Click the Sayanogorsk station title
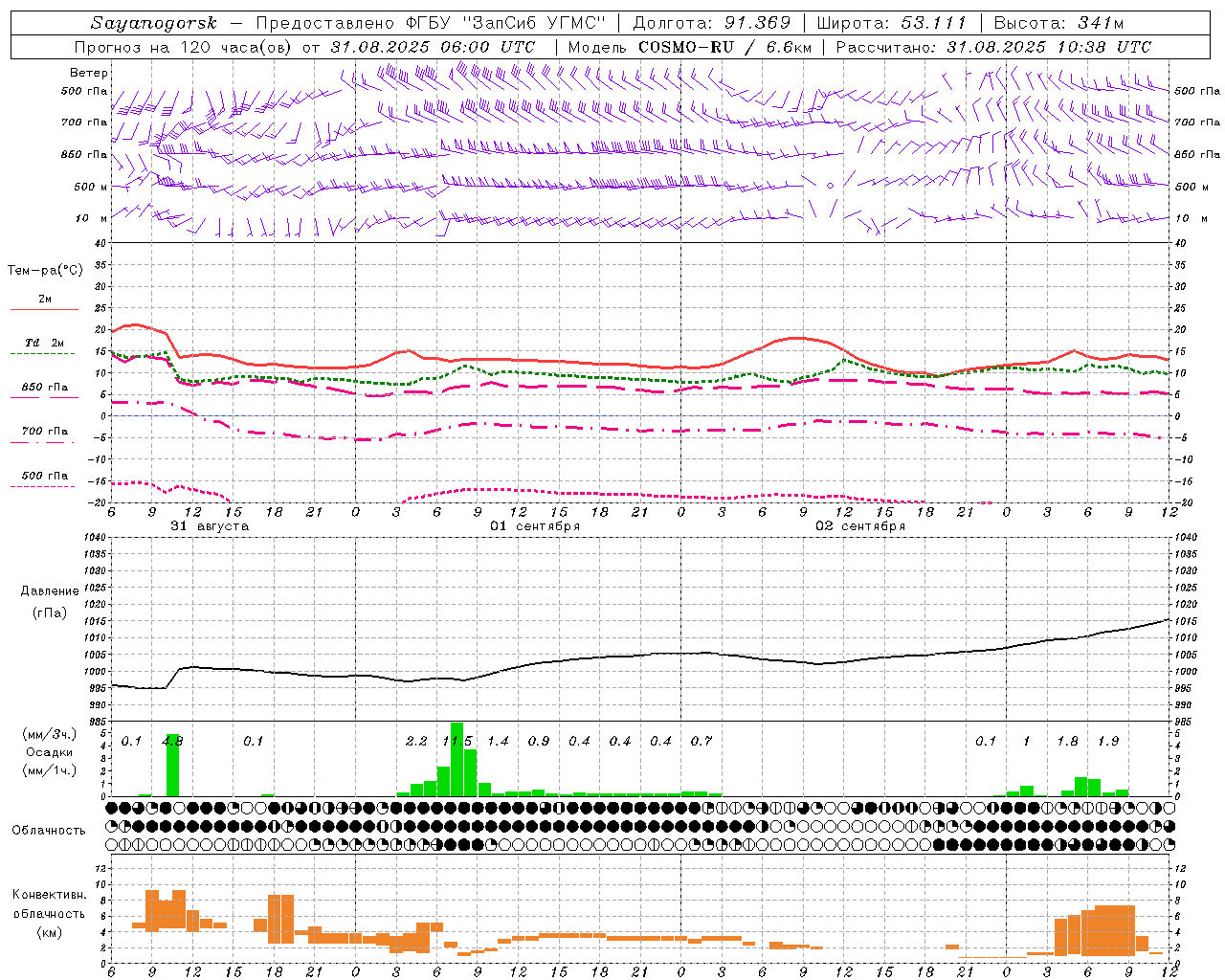Viewport: 1225px width, 980px height. coord(154,23)
